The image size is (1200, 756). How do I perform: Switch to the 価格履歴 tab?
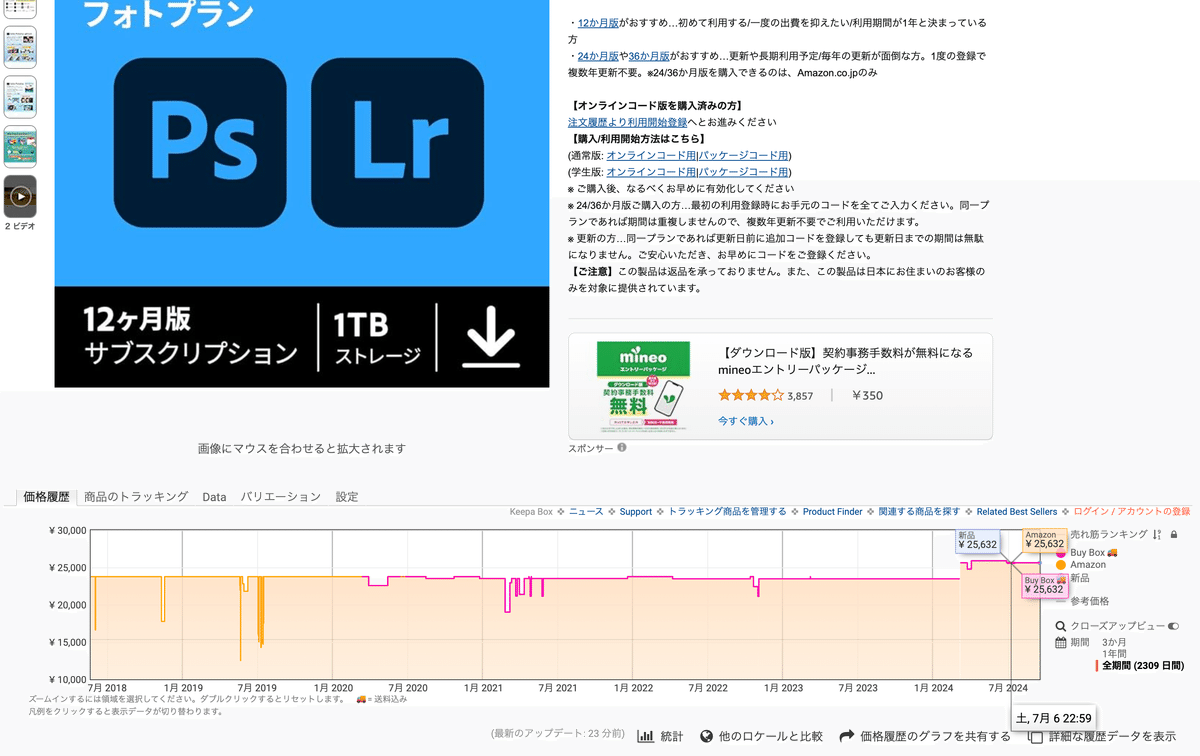click(x=46, y=496)
